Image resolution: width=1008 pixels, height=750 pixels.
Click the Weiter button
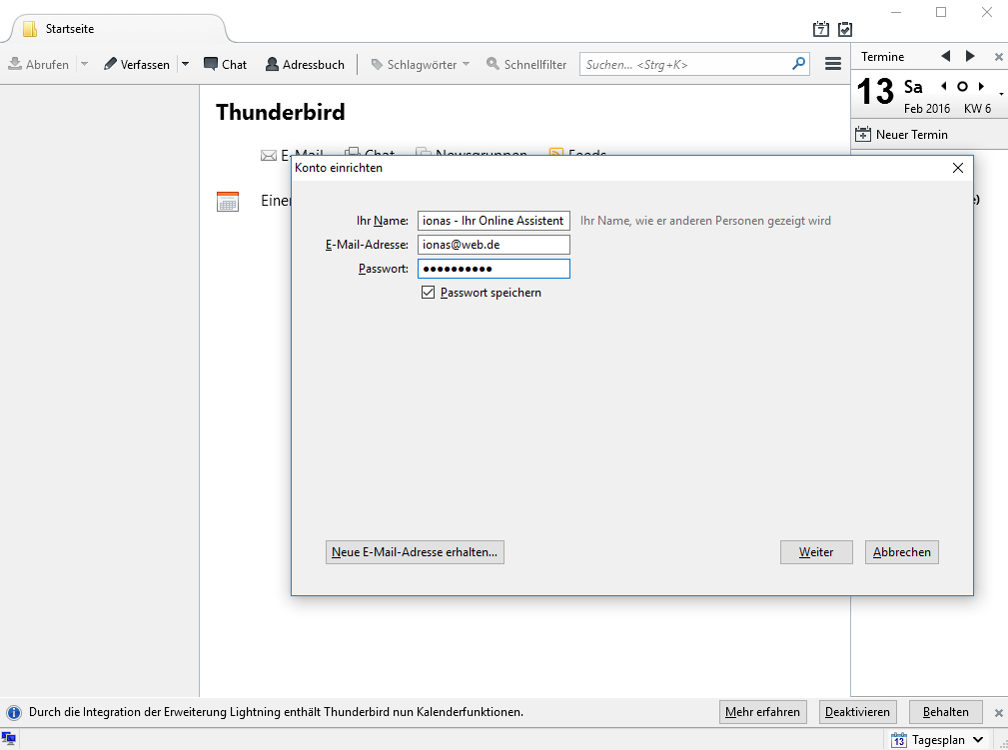(816, 552)
